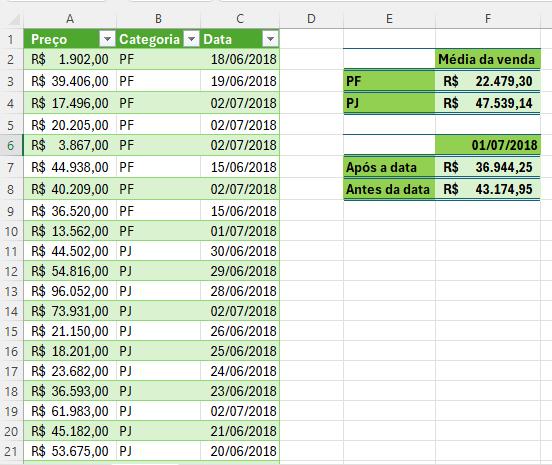552x465 pixels.
Task: Select price cell R$ 39.406,00
Action: point(70,81)
